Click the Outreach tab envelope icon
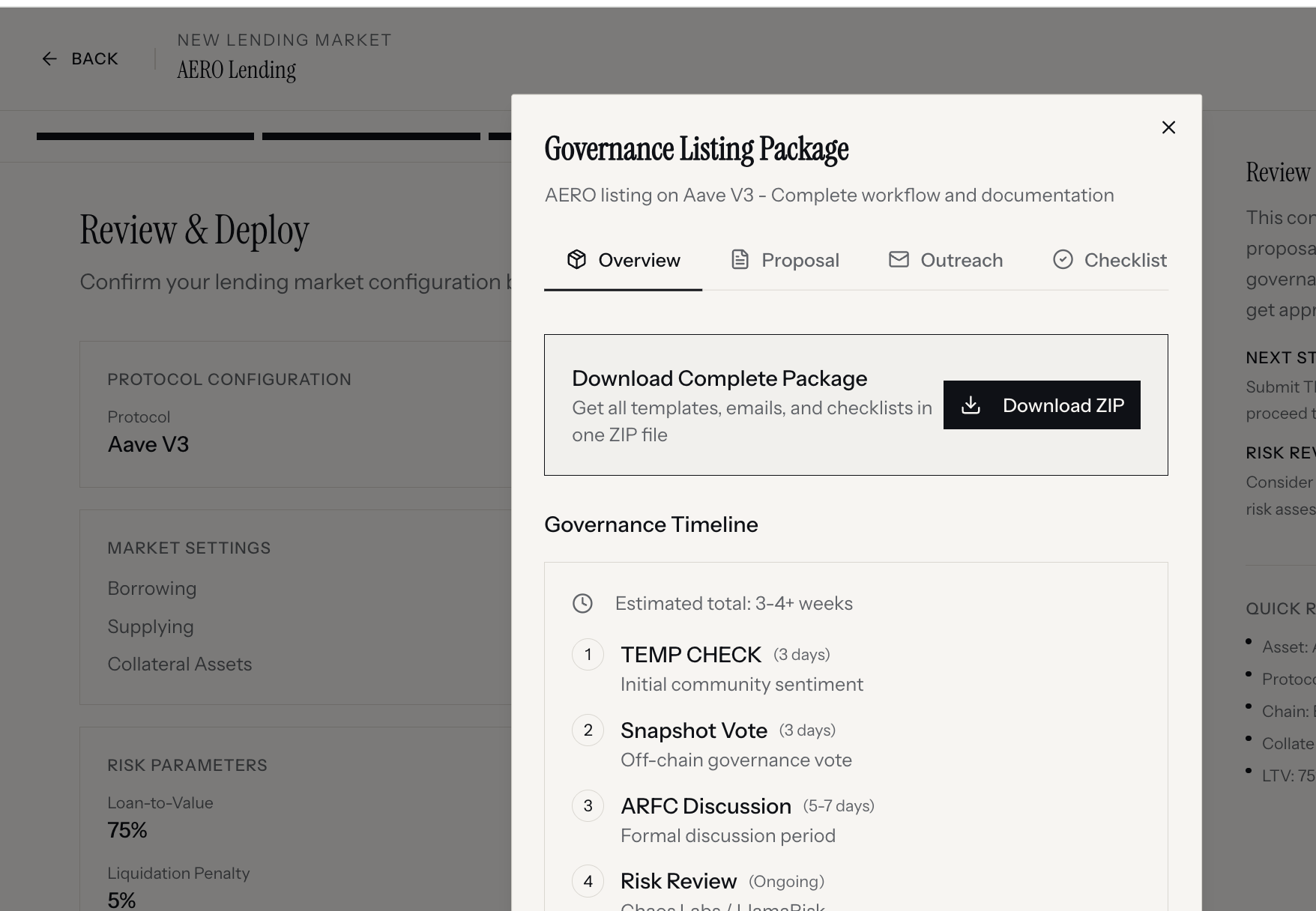Viewport: 1316px width, 911px height. (x=899, y=259)
